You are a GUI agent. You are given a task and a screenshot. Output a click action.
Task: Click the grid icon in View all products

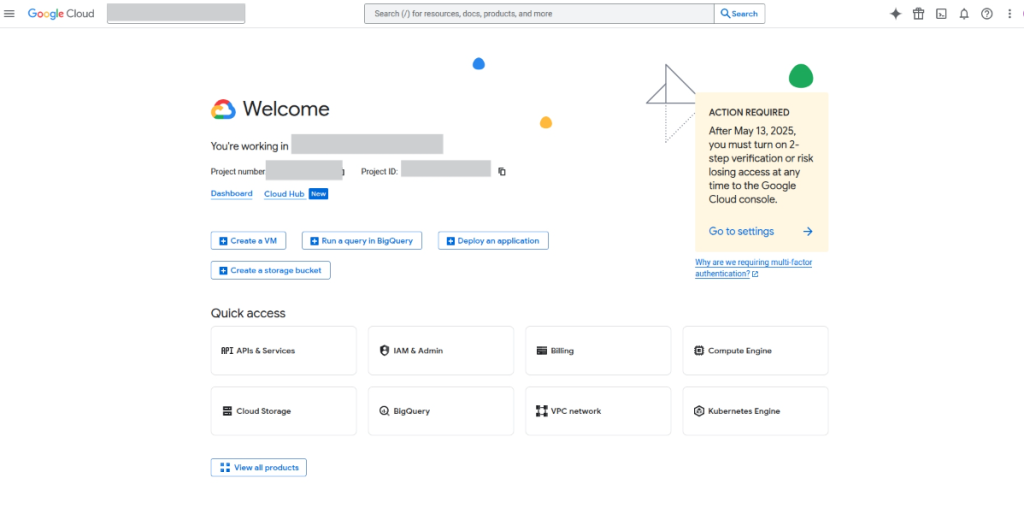[225, 468]
